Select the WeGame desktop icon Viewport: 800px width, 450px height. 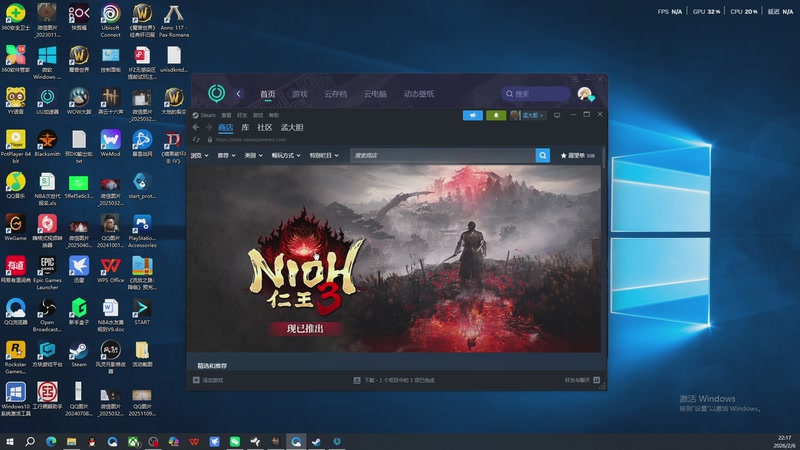coord(15,228)
